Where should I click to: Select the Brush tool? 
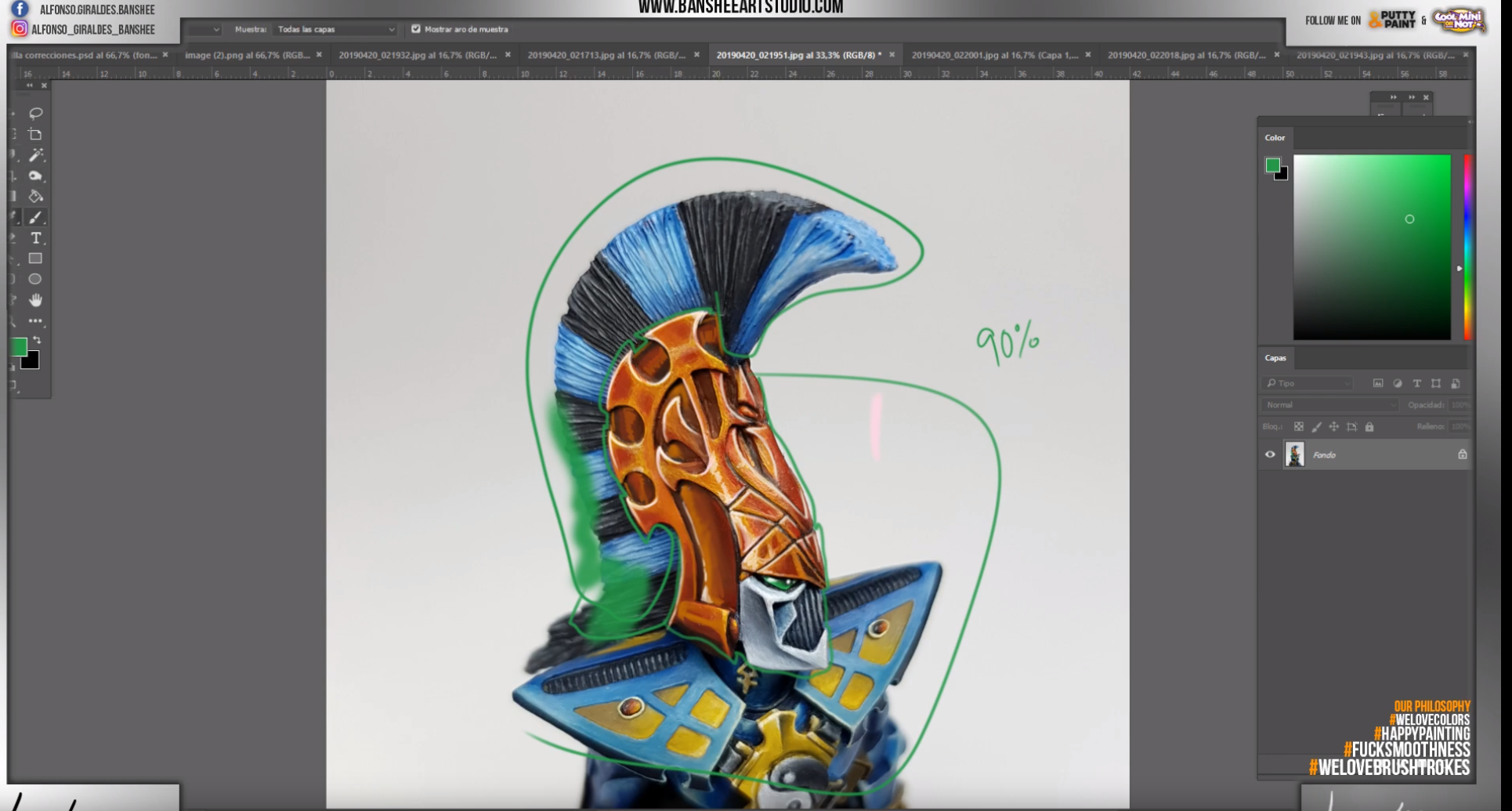pos(35,218)
